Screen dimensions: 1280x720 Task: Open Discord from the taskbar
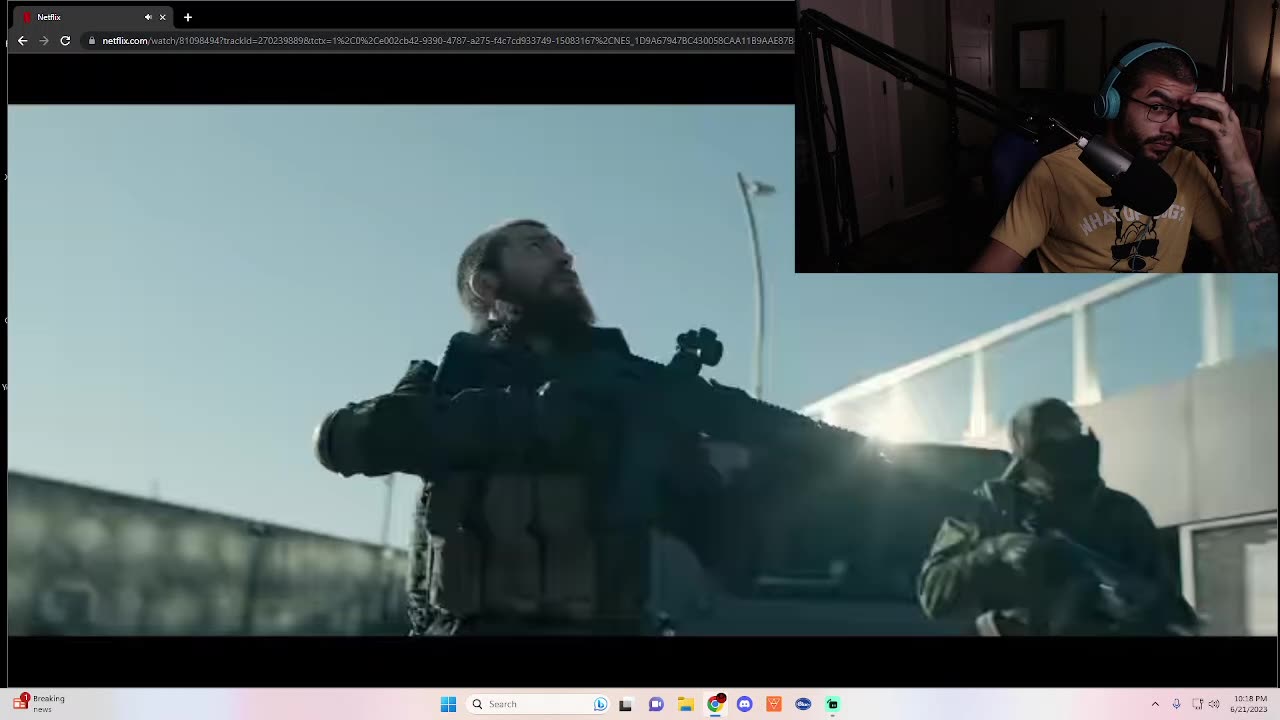(744, 704)
